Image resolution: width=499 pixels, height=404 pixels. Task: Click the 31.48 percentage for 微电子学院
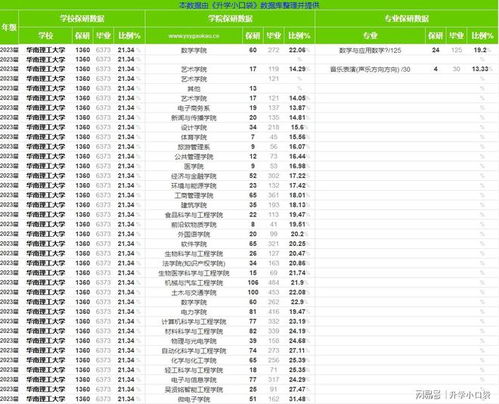(297, 399)
